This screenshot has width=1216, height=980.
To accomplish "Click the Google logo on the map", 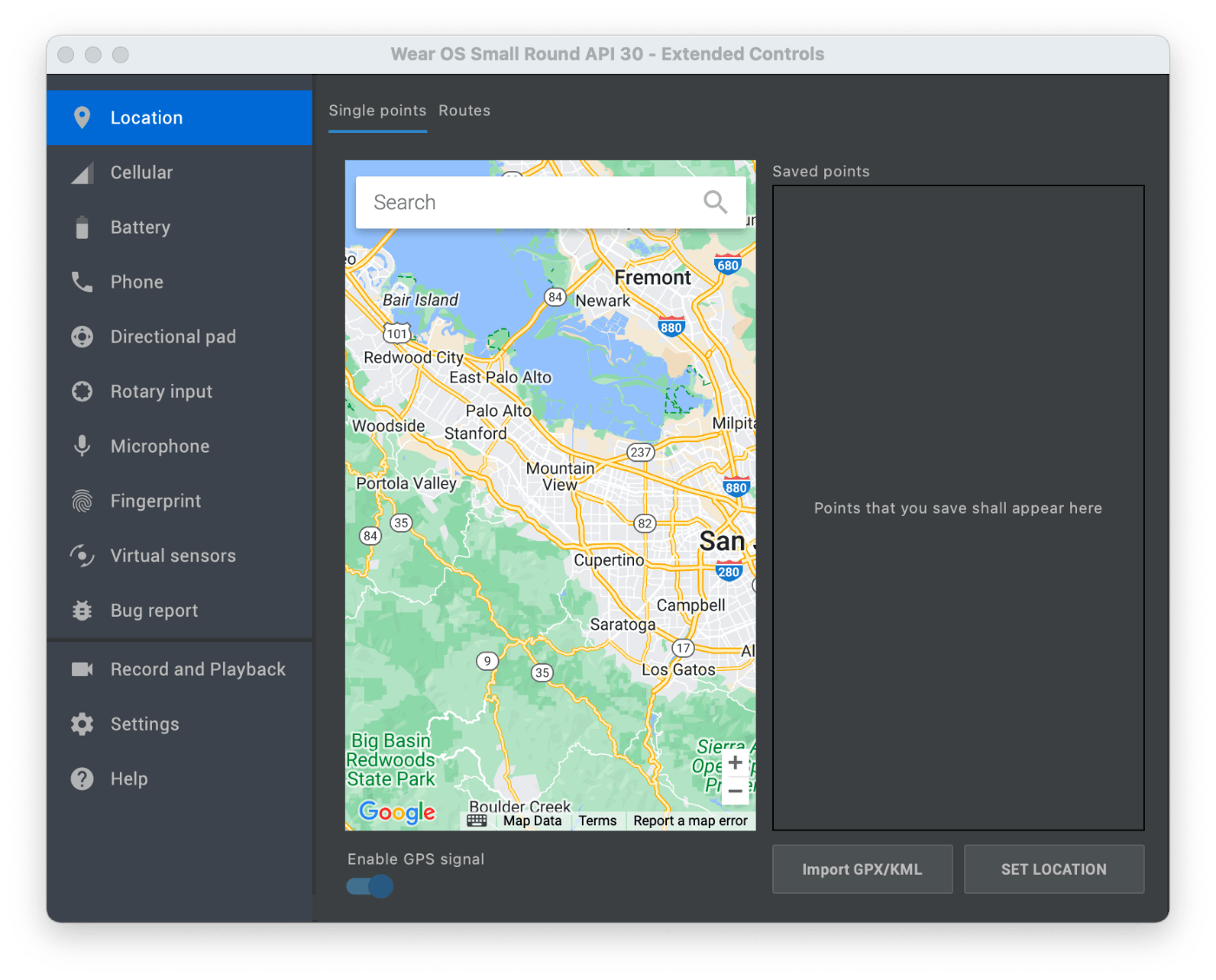I will pyautogui.click(x=397, y=812).
